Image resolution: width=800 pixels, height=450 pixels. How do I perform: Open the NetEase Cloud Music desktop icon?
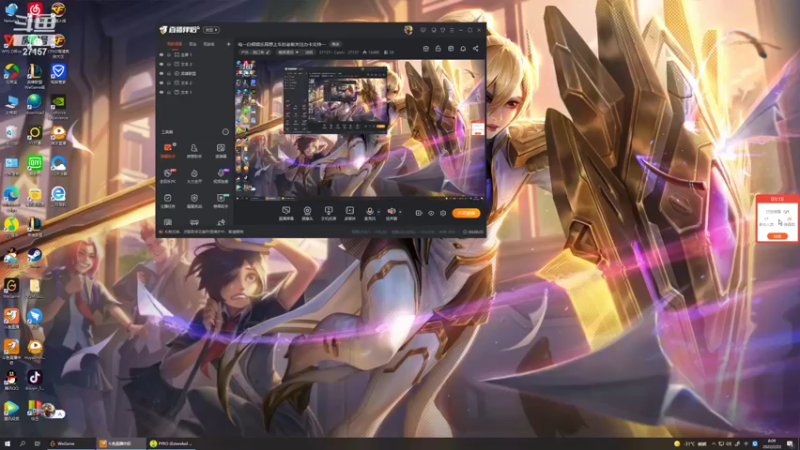[35, 11]
